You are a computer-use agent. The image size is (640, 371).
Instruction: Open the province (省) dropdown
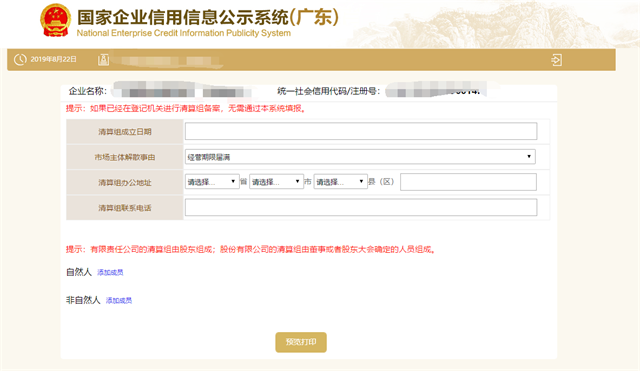[212, 182]
